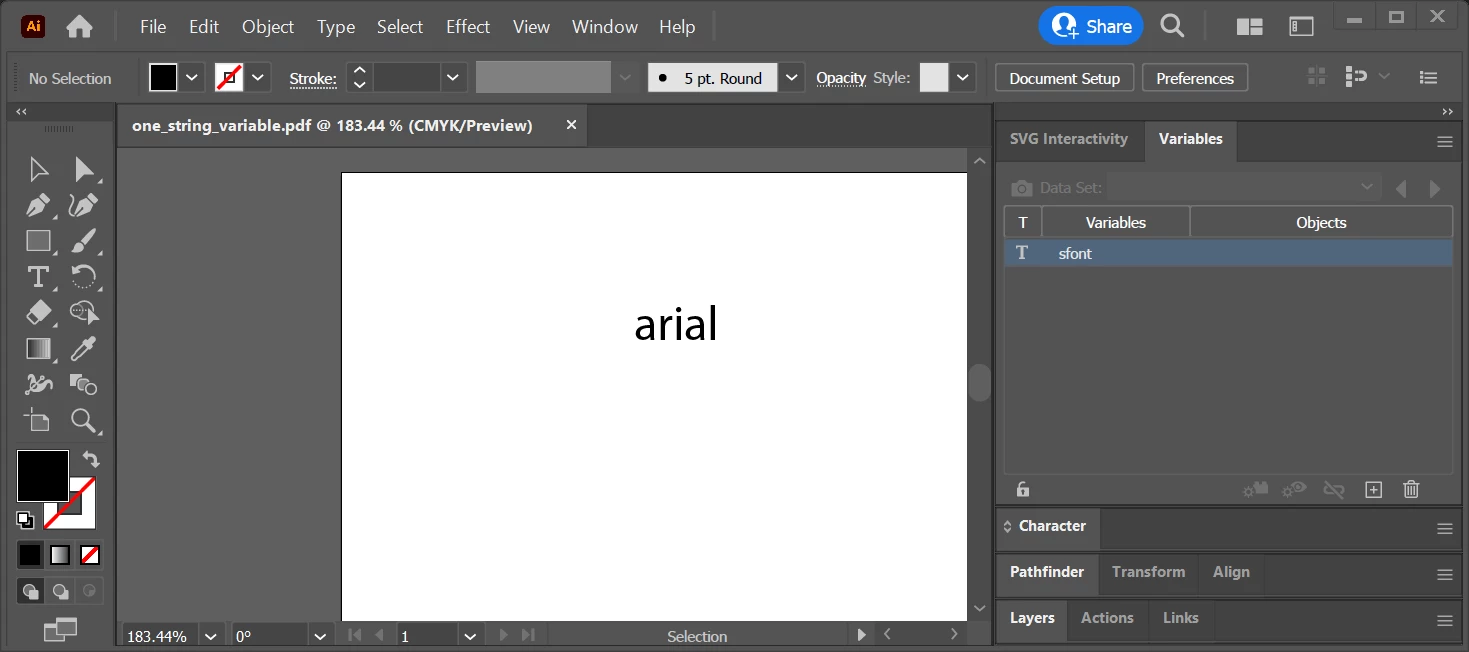This screenshot has width=1469, height=652.
Task: Enable Draw Normal mode
Action: (x=30, y=591)
